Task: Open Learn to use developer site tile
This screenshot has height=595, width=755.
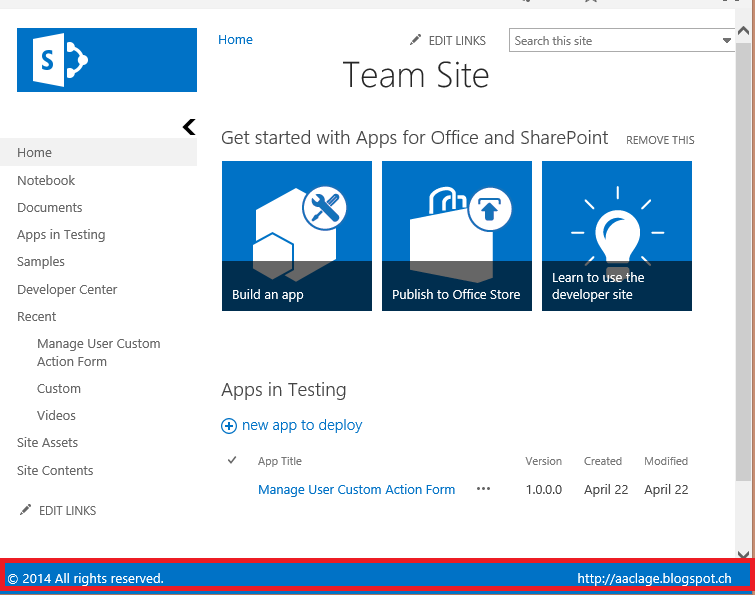Action: [617, 236]
